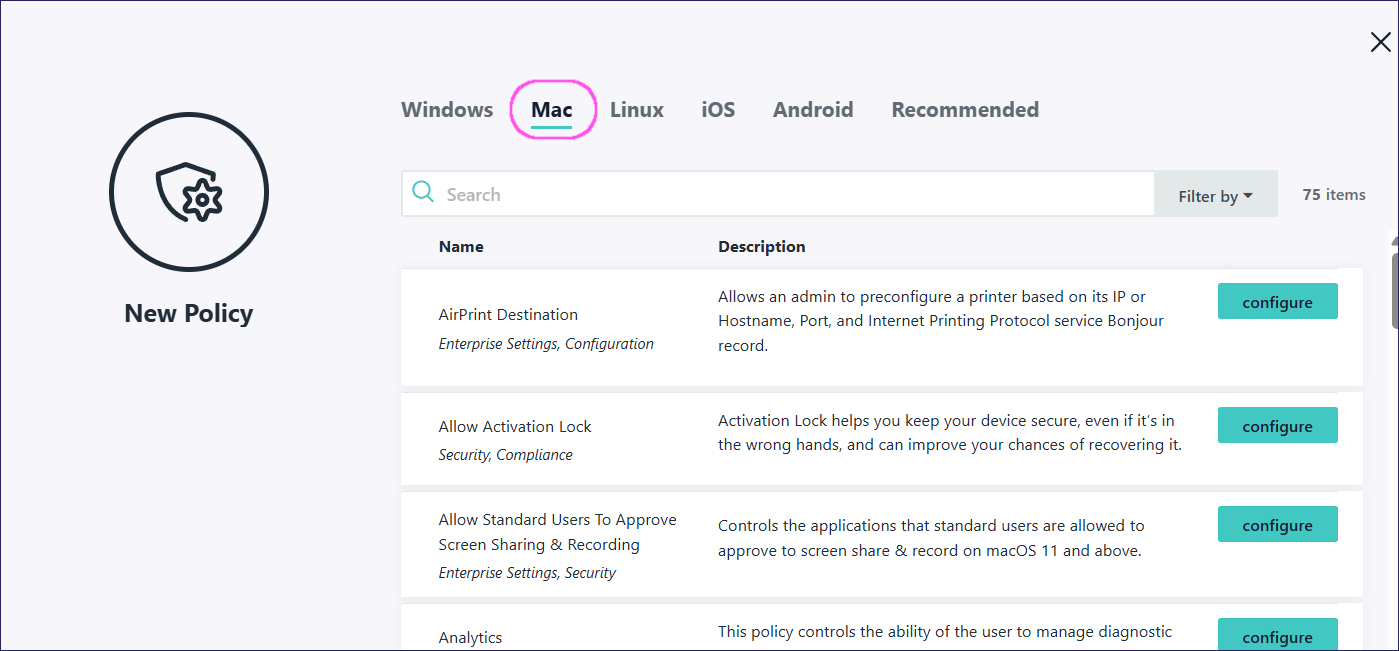The width and height of the screenshot is (1399, 651).
Task: Configure the Screen Sharing & Recording policy
Action: click(x=1277, y=525)
